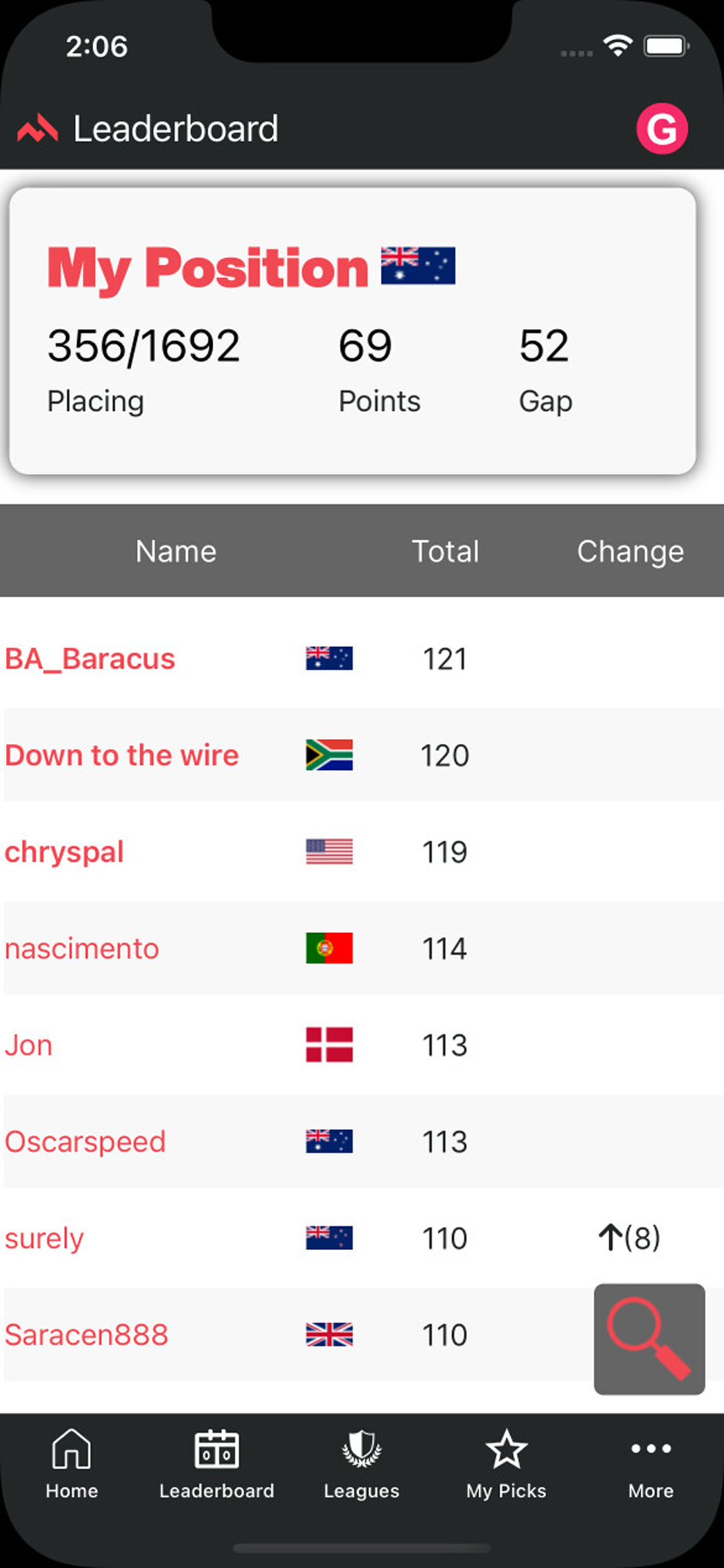Click the Denmark flag beside Jon
Screen dimensions: 724x1568
click(x=329, y=1045)
